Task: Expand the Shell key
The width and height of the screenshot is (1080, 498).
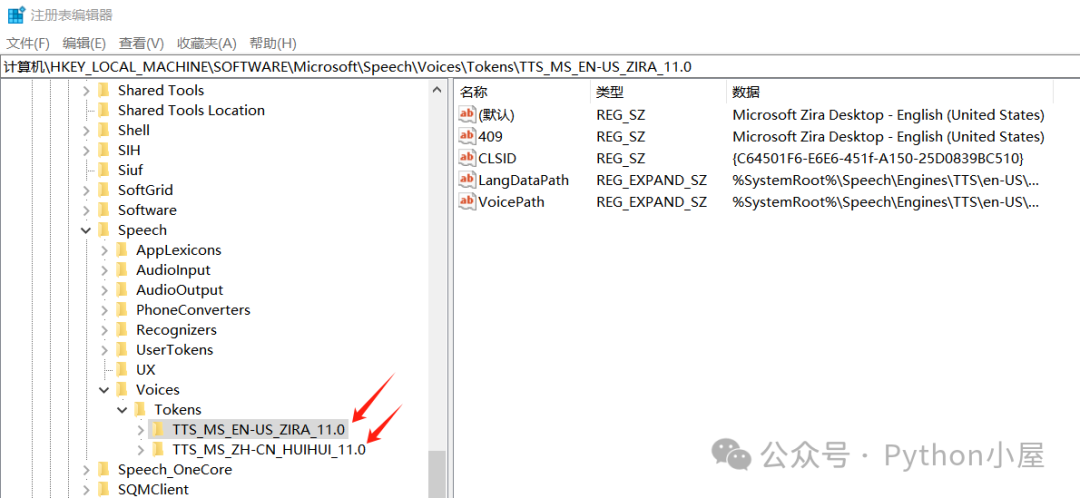Action: point(86,130)
